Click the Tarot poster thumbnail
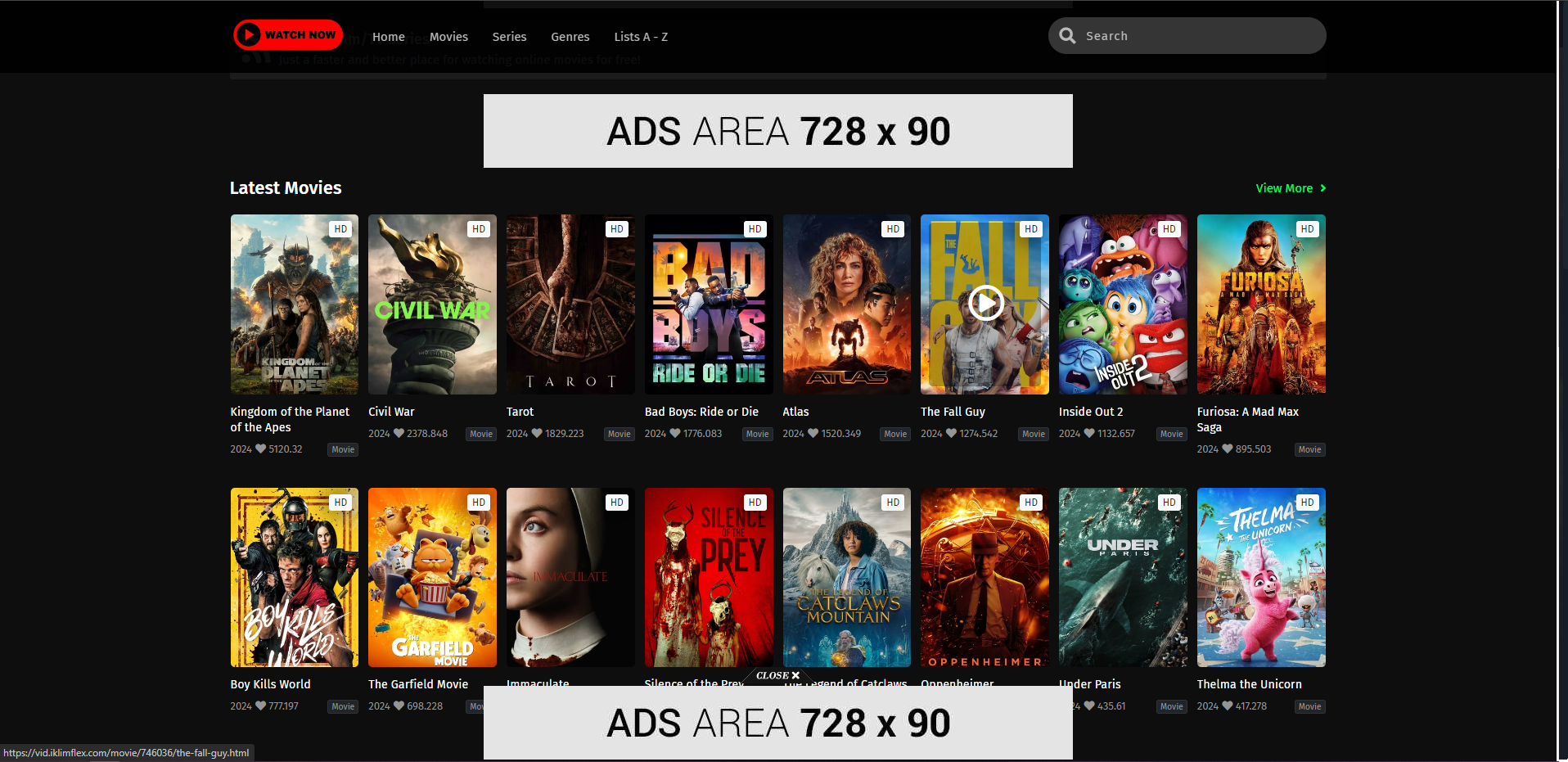This screenshot has width=1568, height=762. coord(570,304)
